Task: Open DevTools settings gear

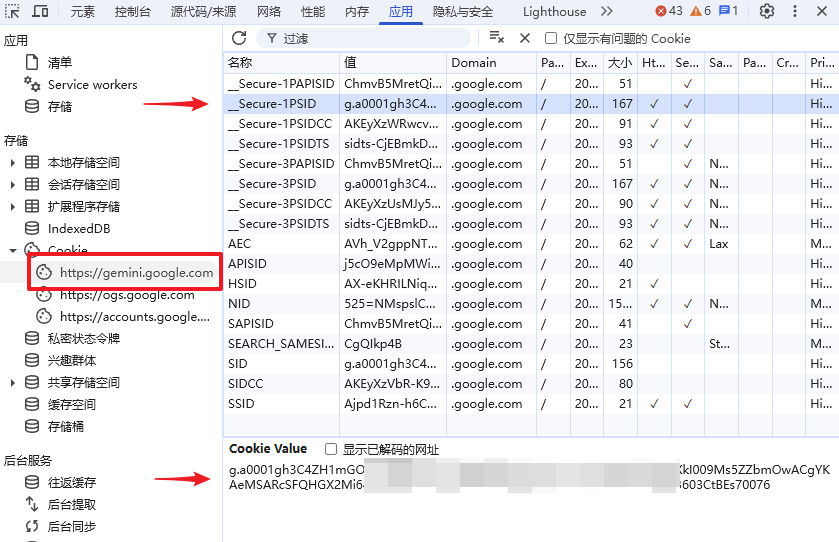Action: click(767, 11)
